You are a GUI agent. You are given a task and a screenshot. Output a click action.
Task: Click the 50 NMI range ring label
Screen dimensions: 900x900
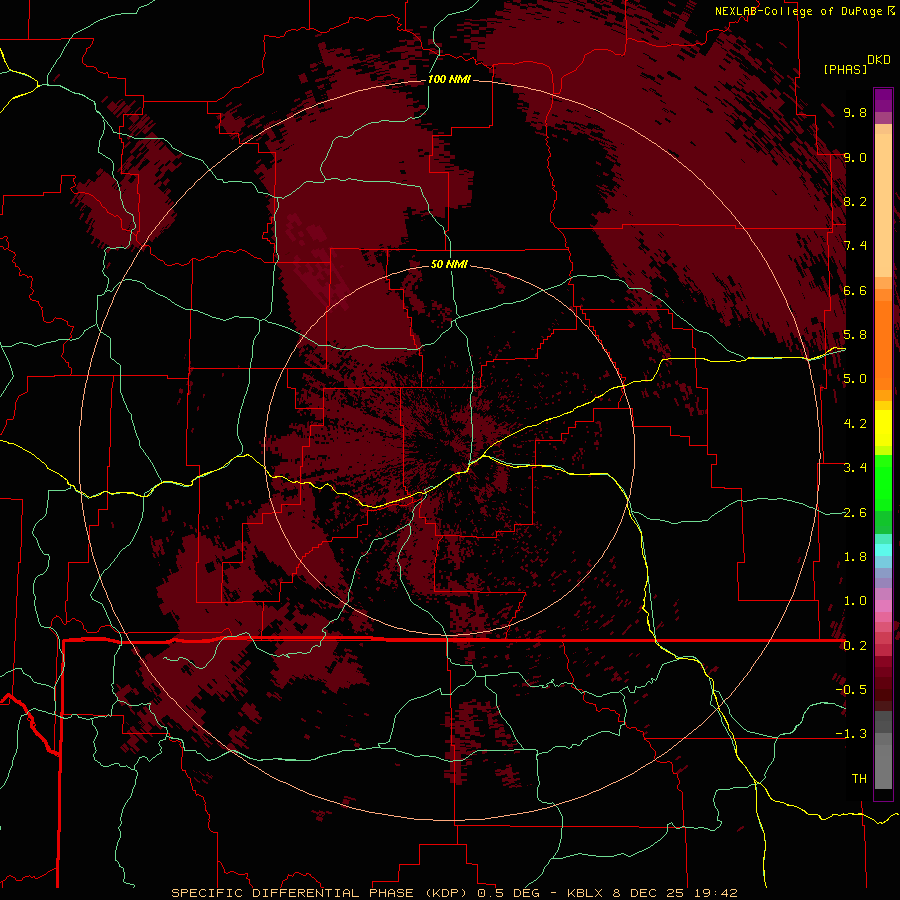pyautogui.click(x=449, y=264)
